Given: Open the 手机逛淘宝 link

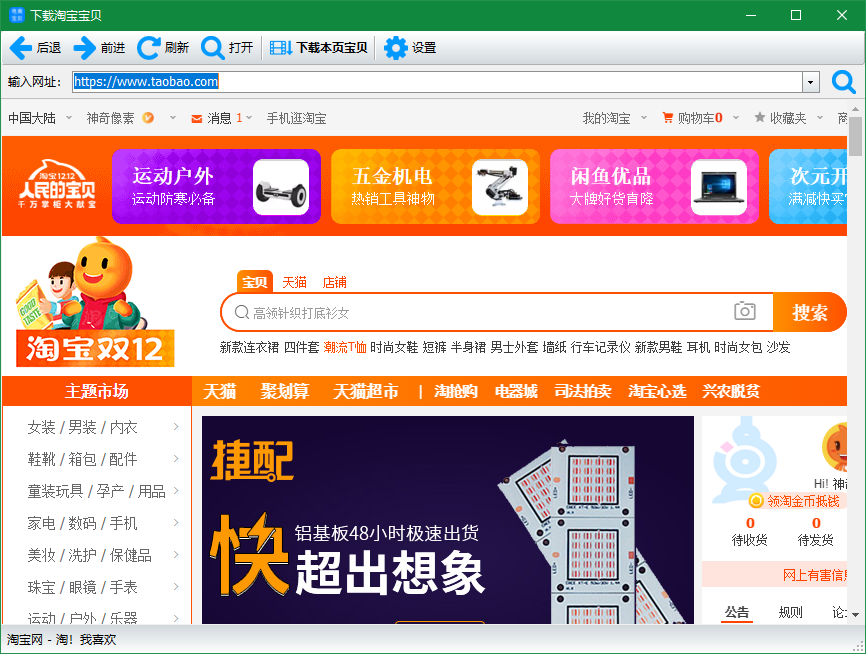Looking at the screenshot, I should pos(297,118).
